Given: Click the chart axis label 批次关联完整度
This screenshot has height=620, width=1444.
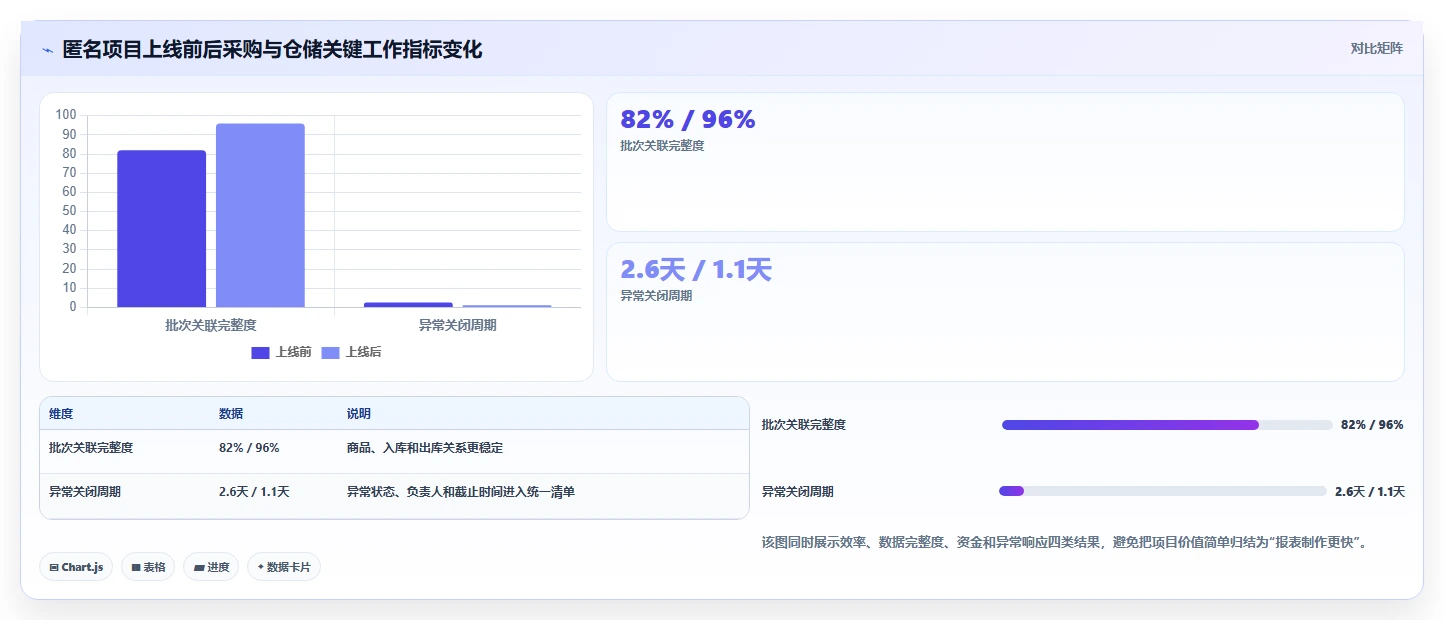Looking at the screenshot, I should coord(211,325).
